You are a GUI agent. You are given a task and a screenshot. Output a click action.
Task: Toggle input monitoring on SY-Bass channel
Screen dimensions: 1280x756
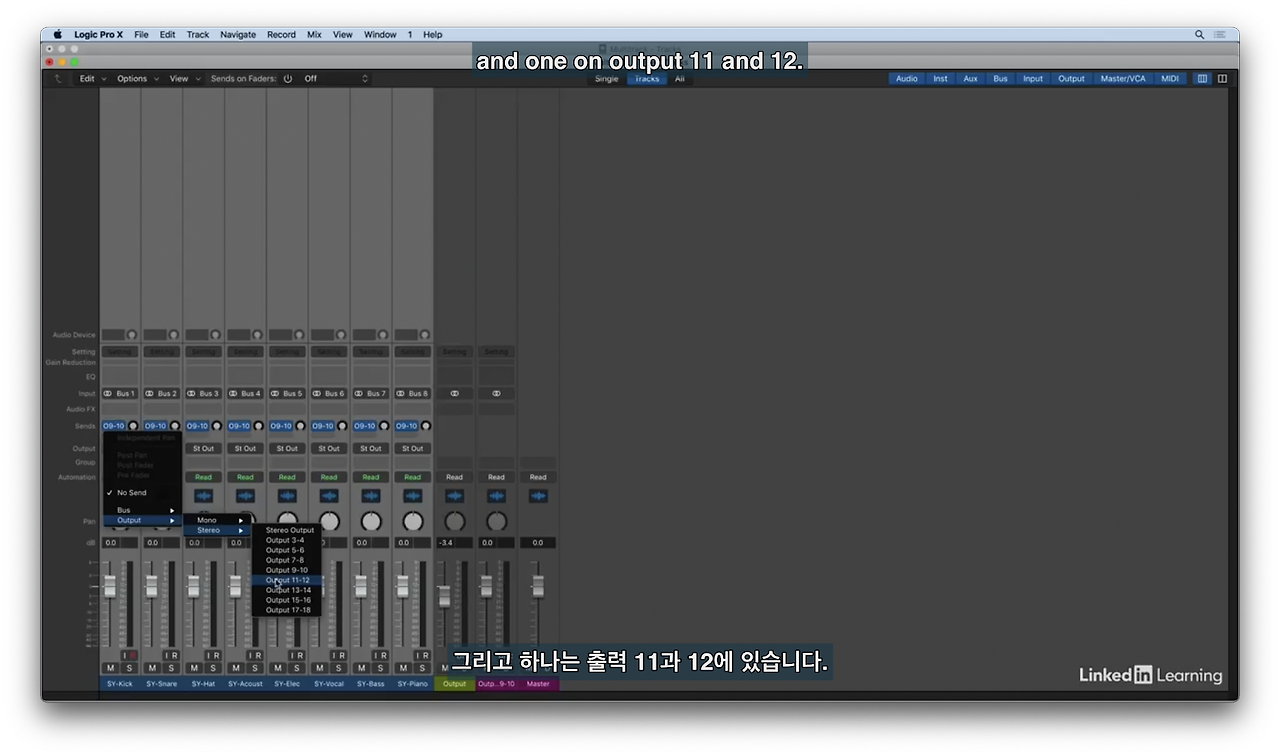coord(374,655)
